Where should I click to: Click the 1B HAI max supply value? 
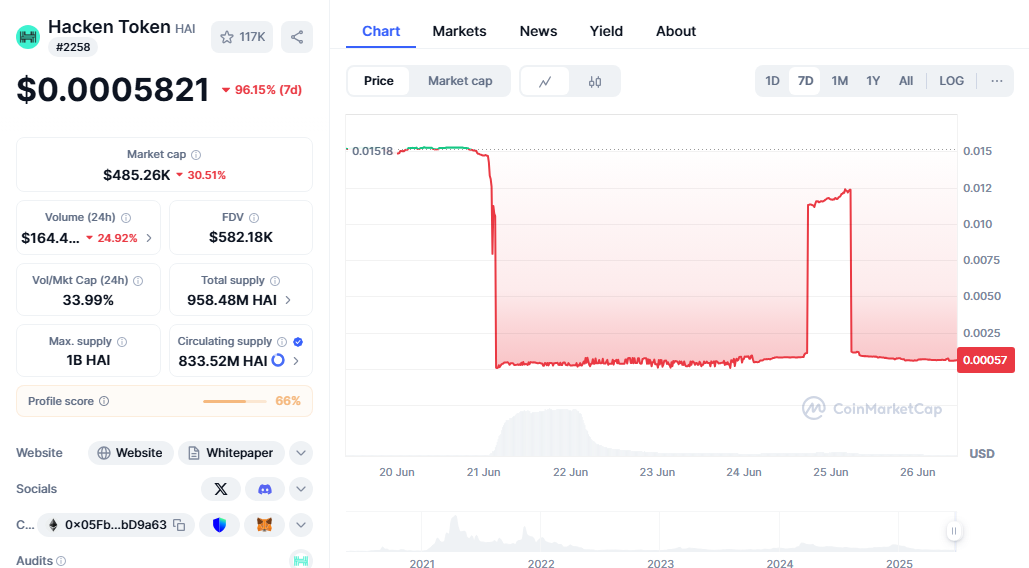[88, 360]
